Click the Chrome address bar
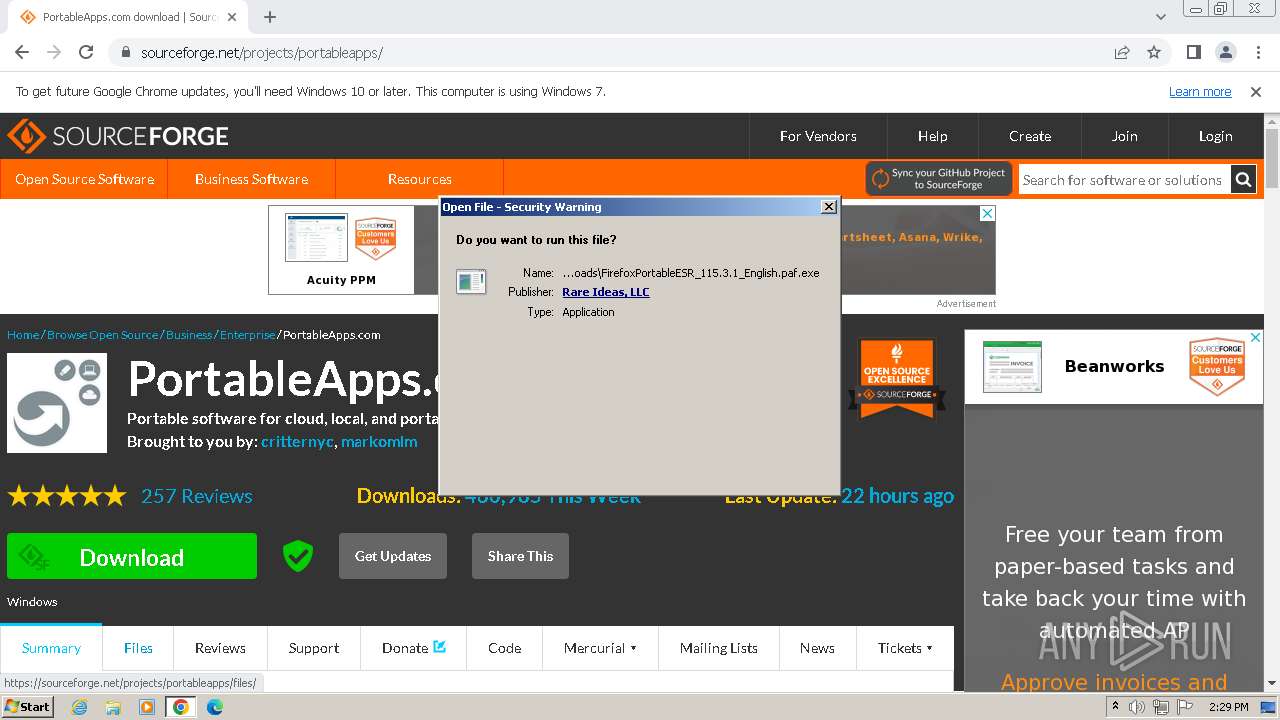The width and height of the screenshot is (1280, 720). tap(610, 52)
